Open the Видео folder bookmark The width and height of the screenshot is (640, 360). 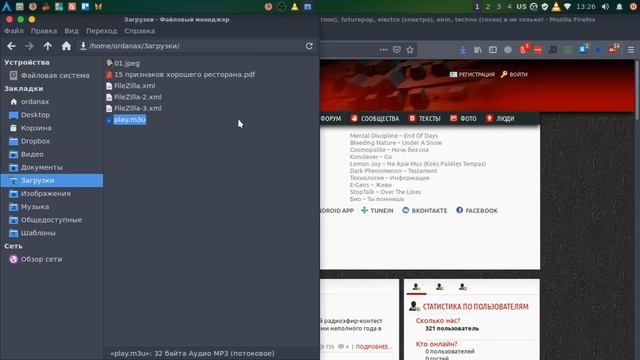(51, 154)
